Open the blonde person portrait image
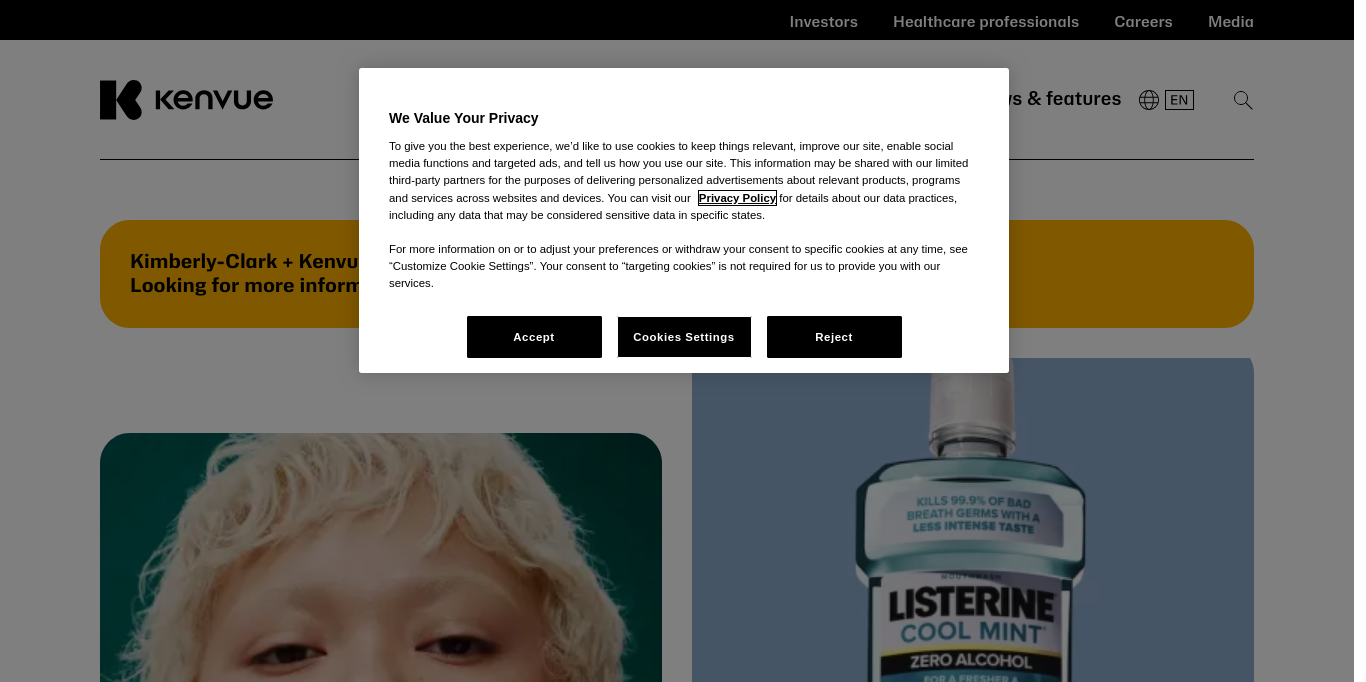 [x=381, y=557]
